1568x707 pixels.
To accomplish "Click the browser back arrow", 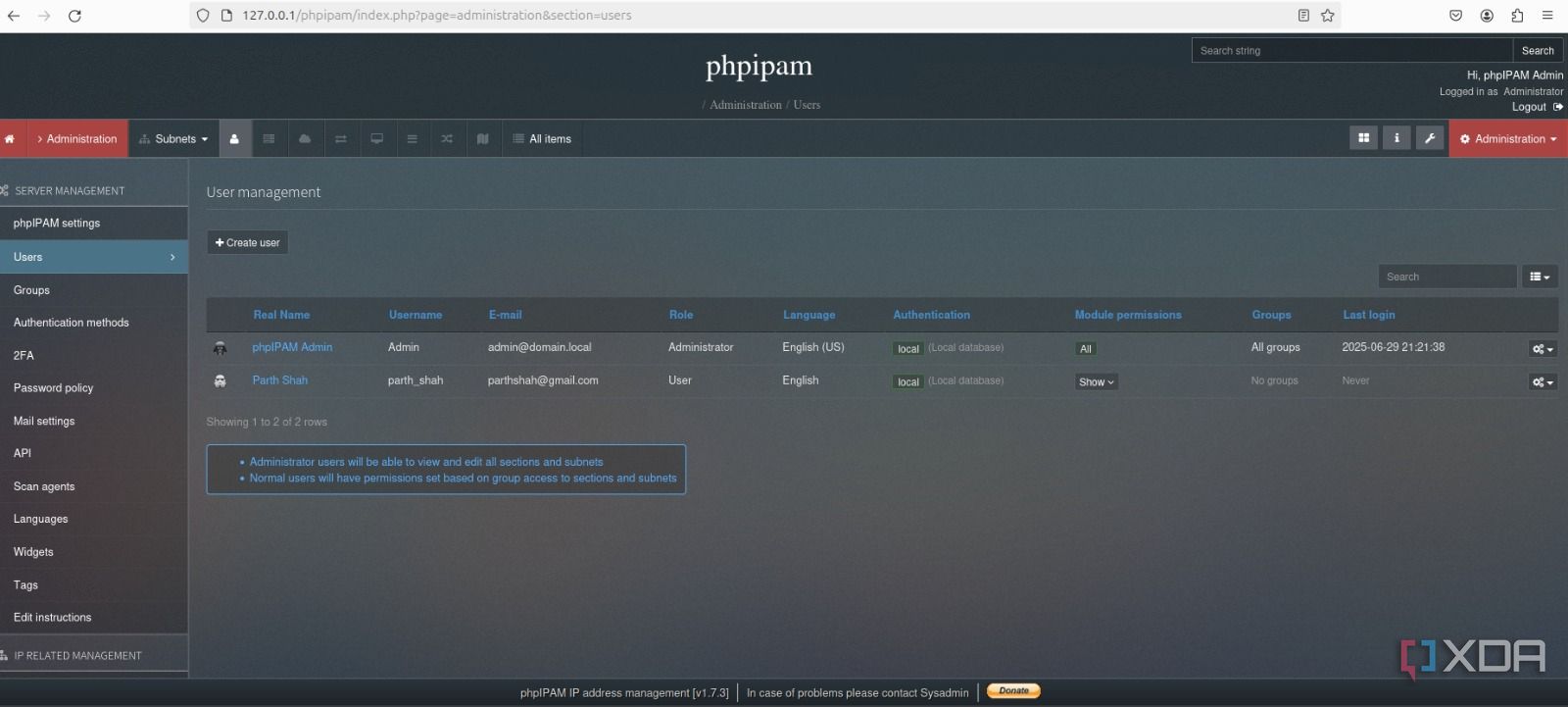I will click(14, 16).
